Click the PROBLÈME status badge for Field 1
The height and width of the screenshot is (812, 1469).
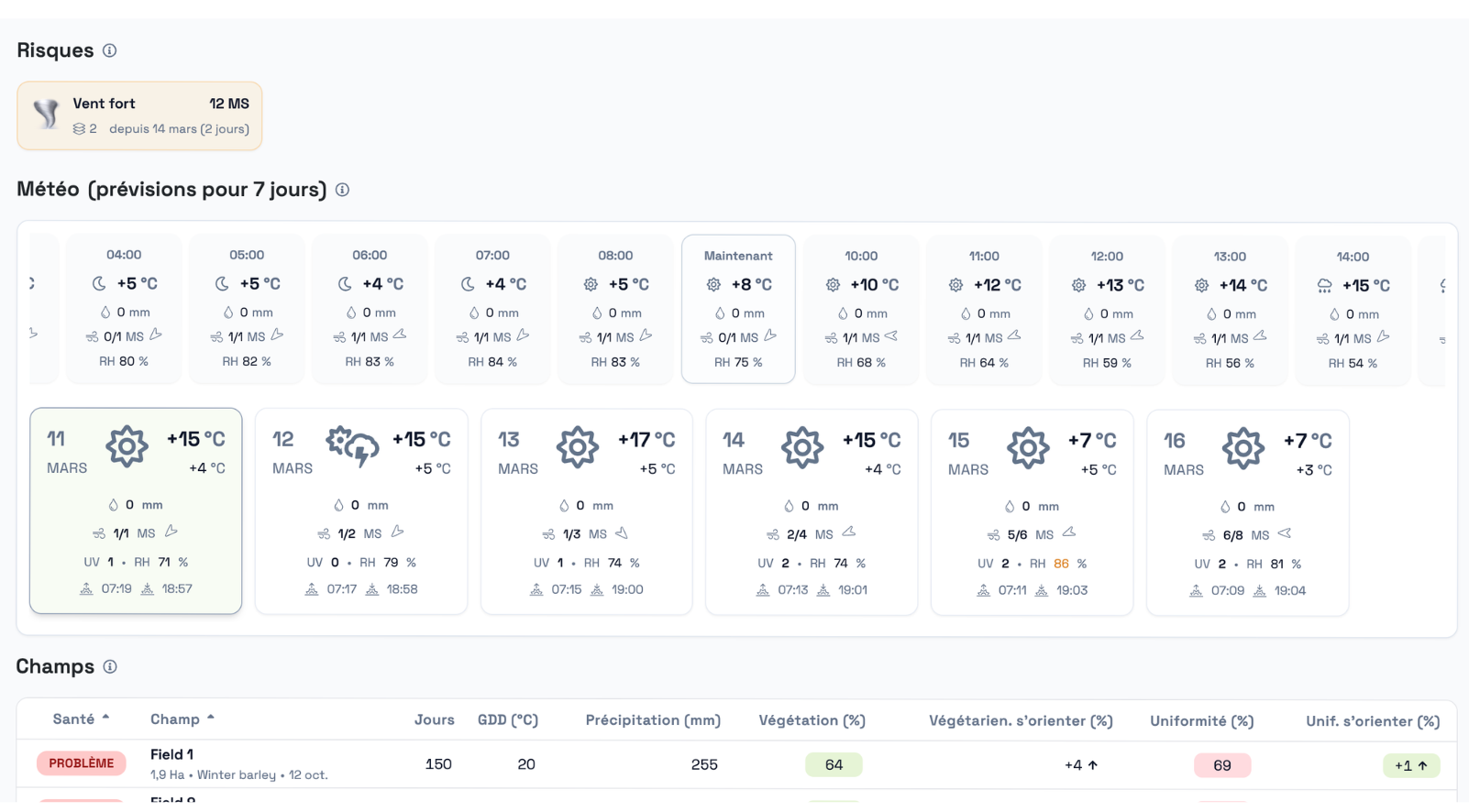(x=82, y=763)
